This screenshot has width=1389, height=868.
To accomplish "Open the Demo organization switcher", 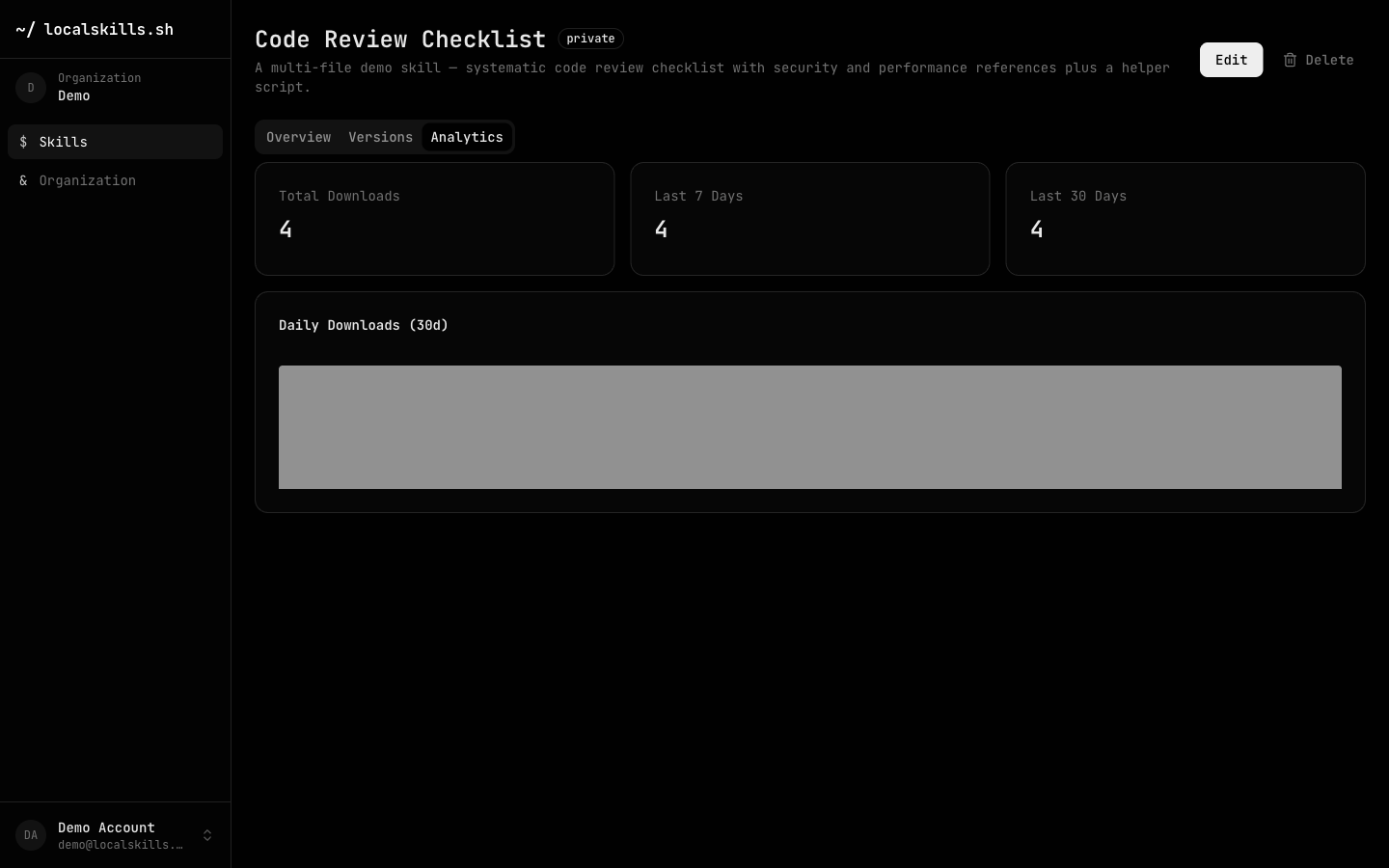I will (x=115, y=87).
